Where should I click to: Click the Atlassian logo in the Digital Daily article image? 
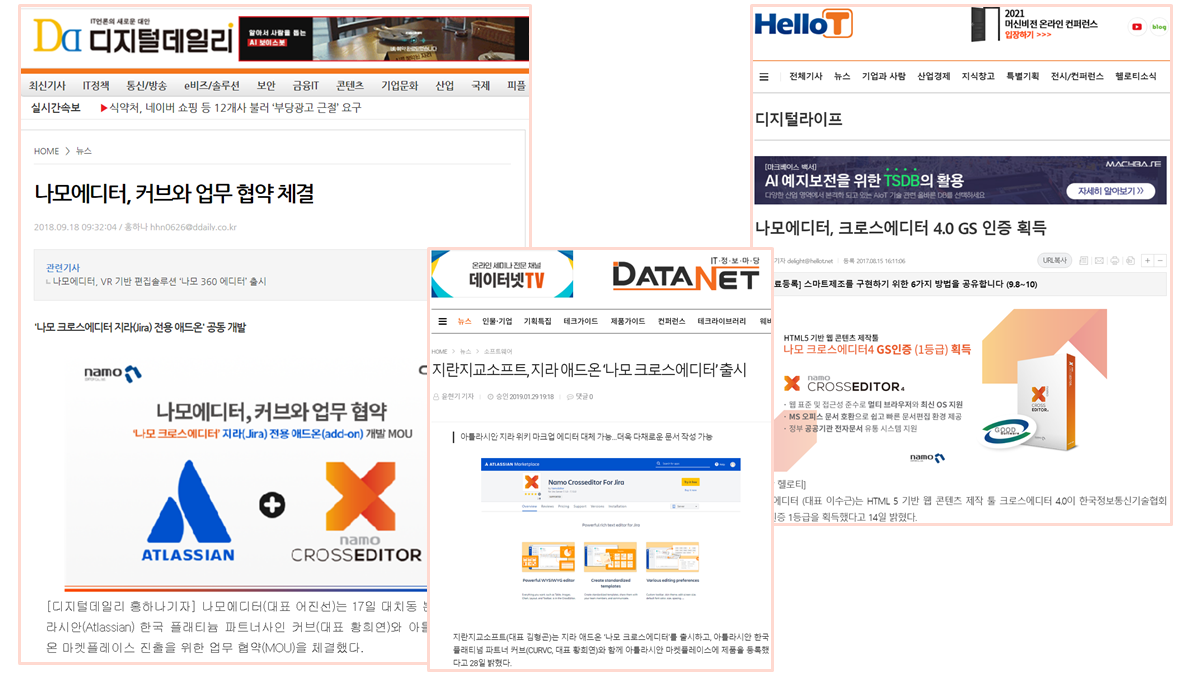(x=190, y=510)
